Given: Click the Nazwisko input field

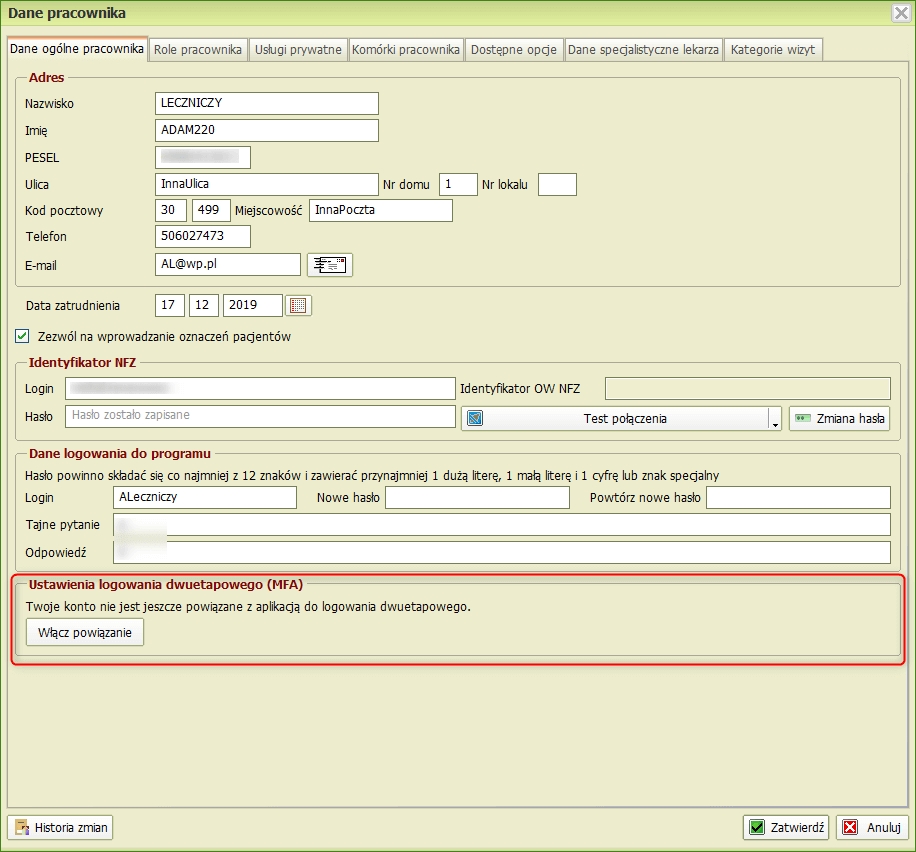Looking at the screenshot, I should 267,103.
